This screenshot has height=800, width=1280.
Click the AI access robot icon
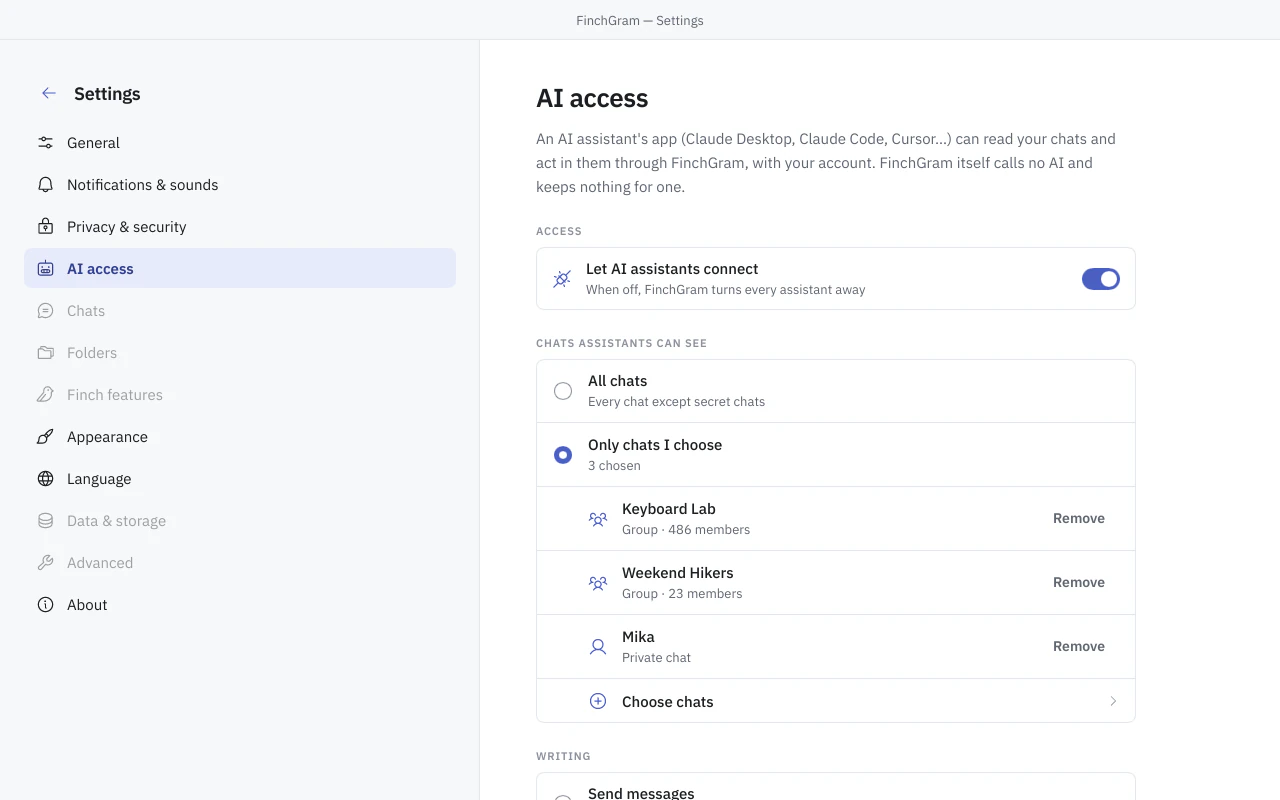click(x=45, y=269)
